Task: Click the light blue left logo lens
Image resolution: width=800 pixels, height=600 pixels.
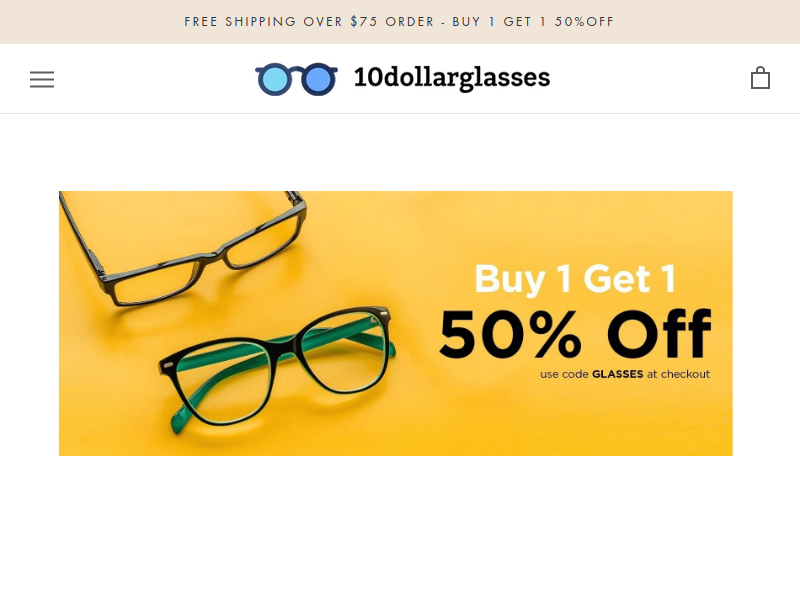Action: coord(275,79)
